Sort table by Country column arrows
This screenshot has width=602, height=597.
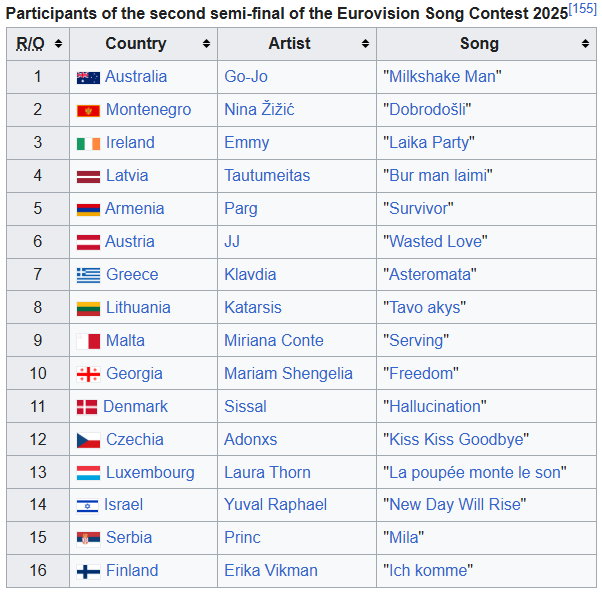(x=206, y=43)
